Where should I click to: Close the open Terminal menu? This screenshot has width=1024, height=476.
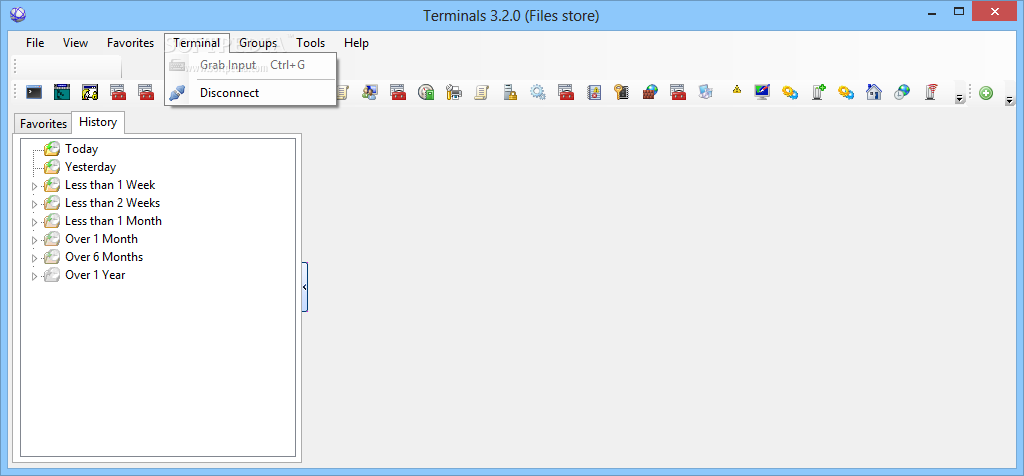tap(197, 43)
